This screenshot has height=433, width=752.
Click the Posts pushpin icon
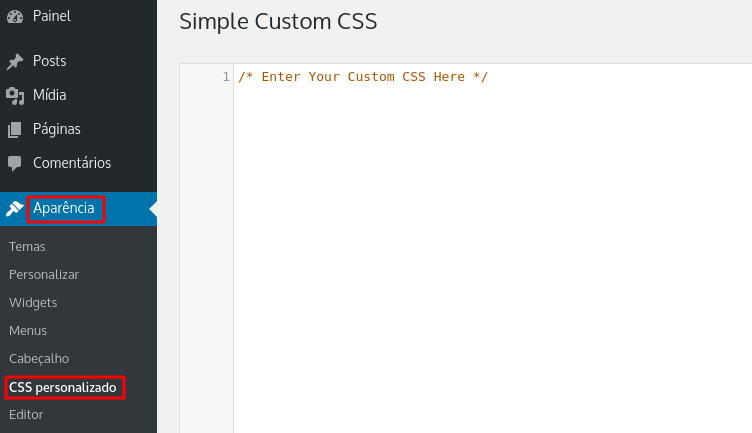tap(15, 61)
